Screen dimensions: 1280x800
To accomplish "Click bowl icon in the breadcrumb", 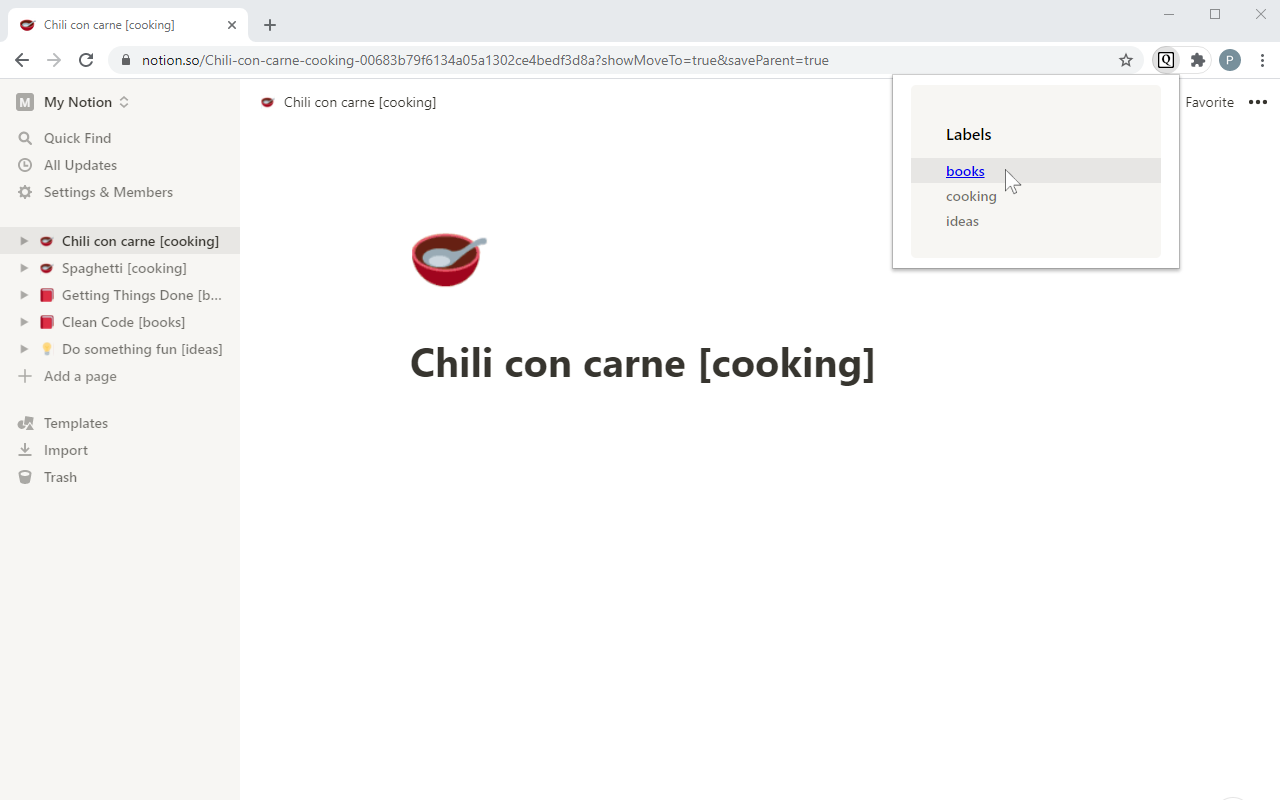I will coord(267,102).
